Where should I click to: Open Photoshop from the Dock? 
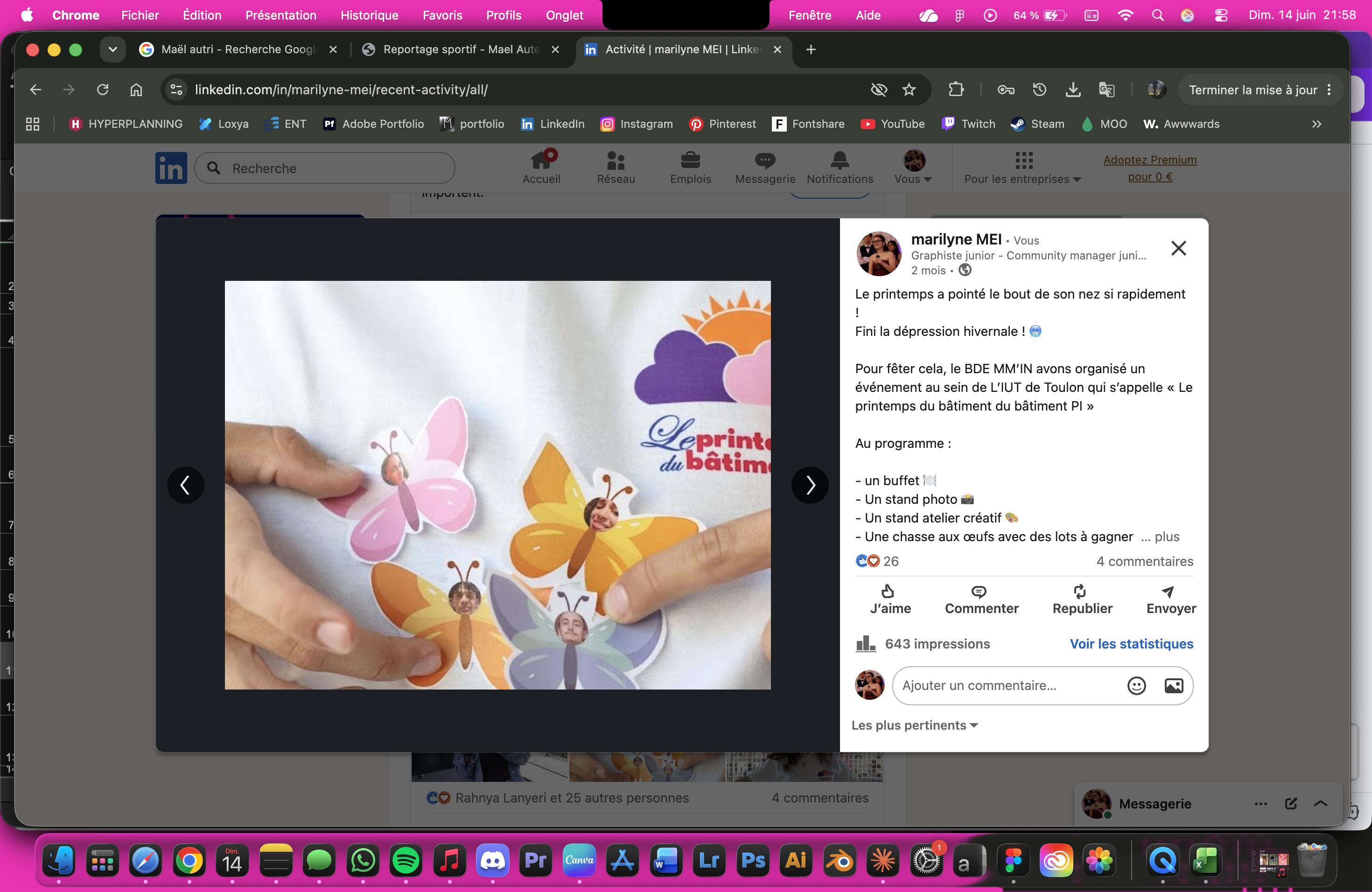752,860
